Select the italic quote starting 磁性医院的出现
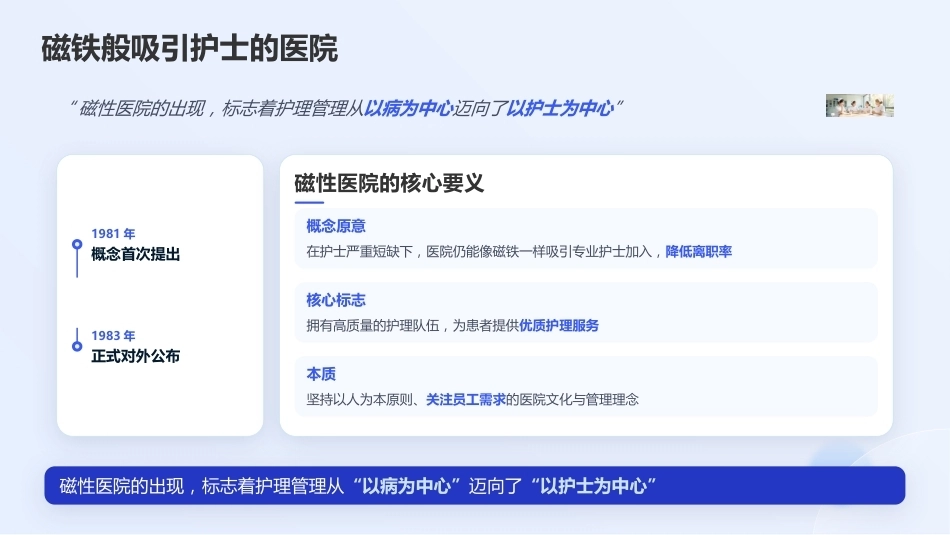Viewport: 950px width, 535px height. (345, 108)
